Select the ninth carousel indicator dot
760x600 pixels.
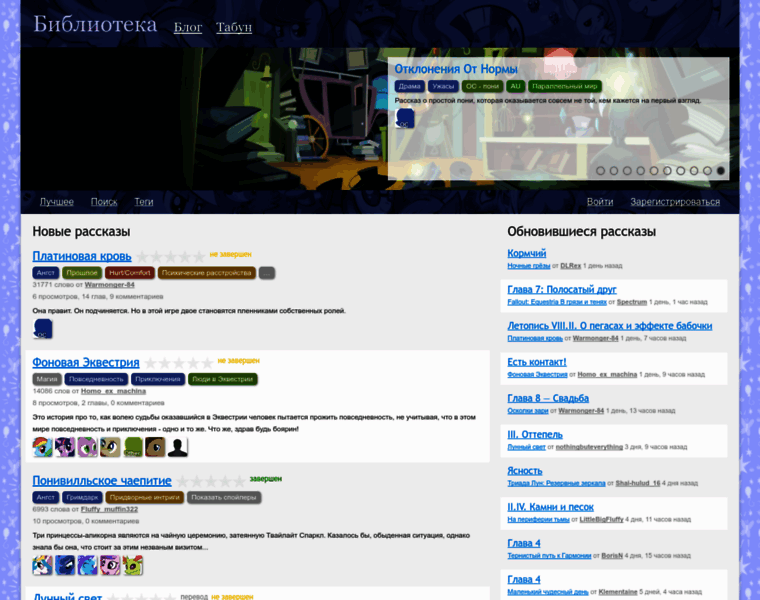tap(708, 171)
